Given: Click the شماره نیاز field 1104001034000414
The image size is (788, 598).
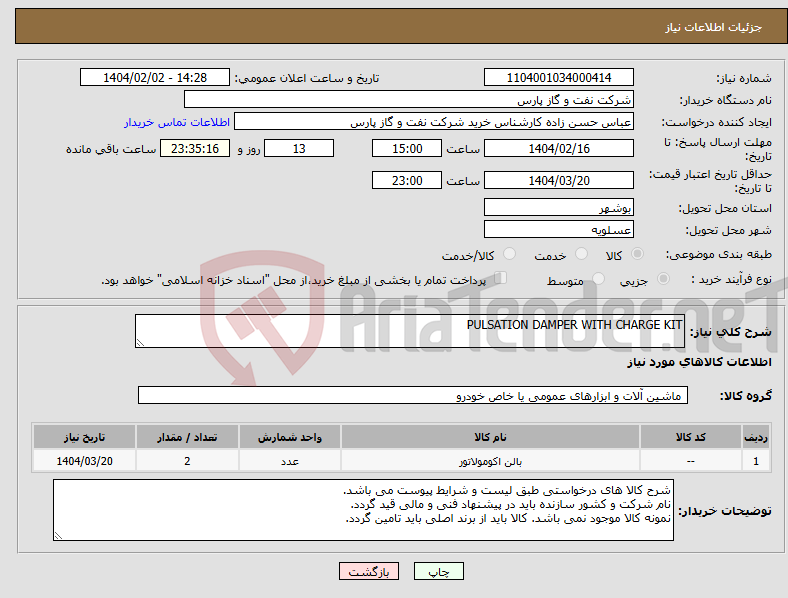Looking at the screenshot, I should [558, 77].
